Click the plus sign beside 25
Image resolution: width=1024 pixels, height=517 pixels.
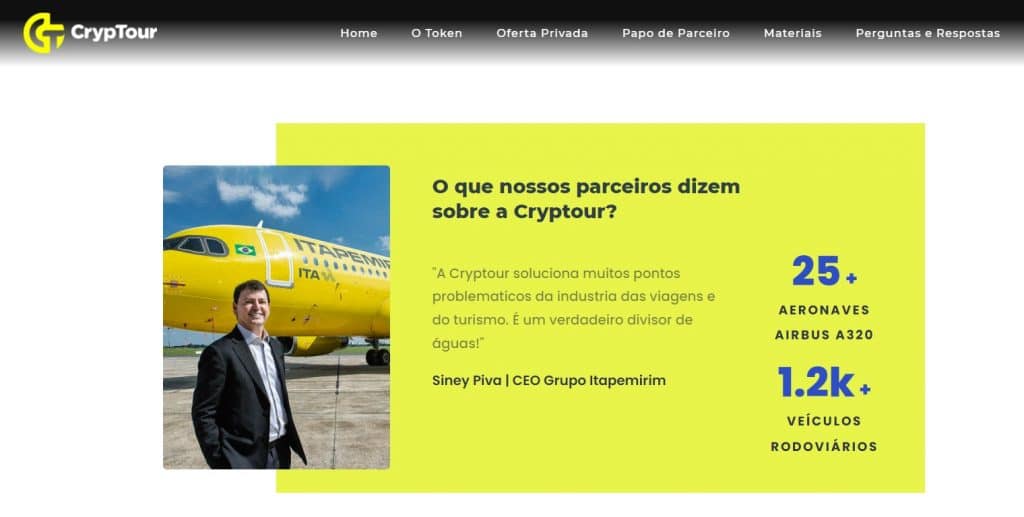pyautogui.click(x=851, y=279)
